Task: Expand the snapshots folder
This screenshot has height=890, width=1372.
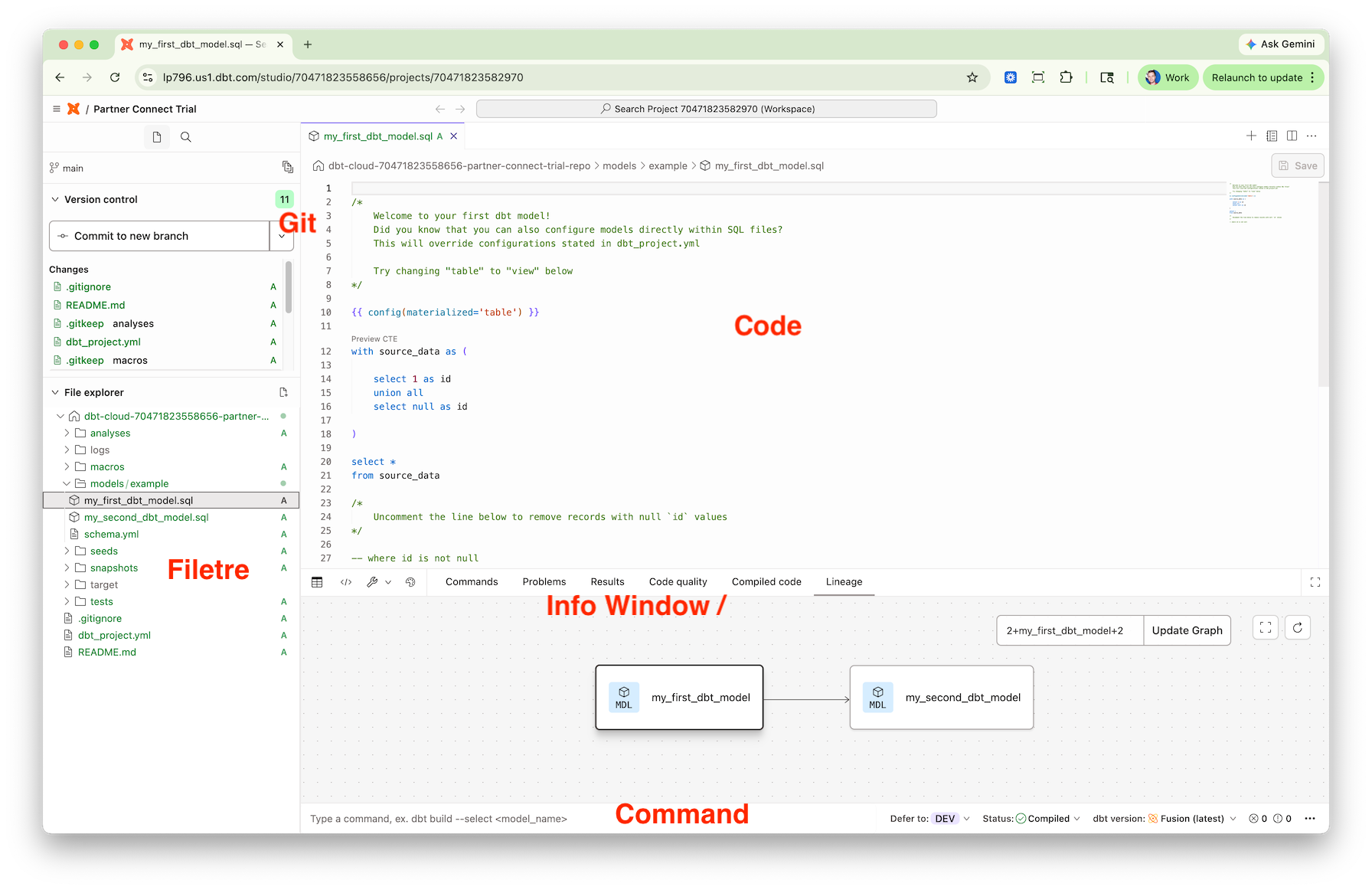Action: pos(67,568)
